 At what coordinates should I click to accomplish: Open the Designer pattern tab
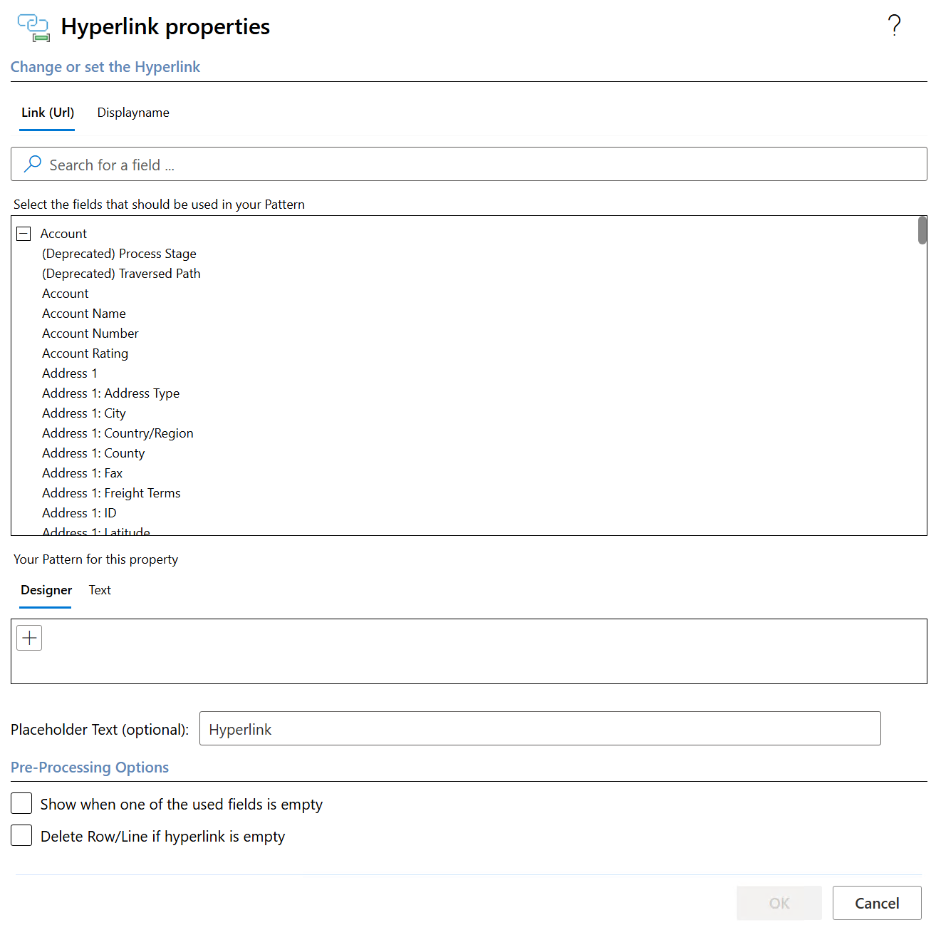(46, 590)
